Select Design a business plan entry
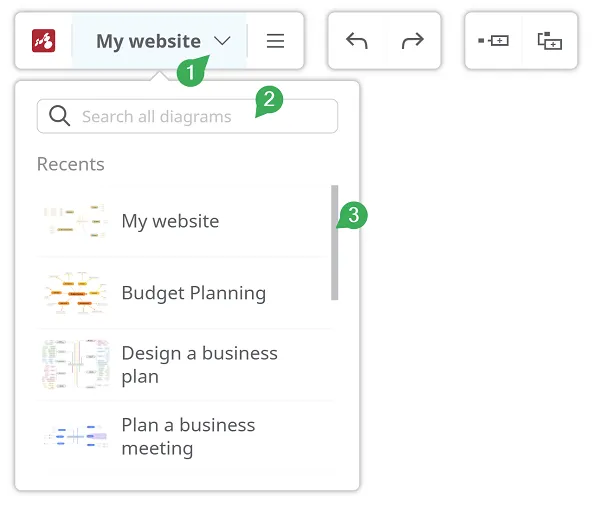This screenshot has width=600, height=512. (x=199, y=365)
